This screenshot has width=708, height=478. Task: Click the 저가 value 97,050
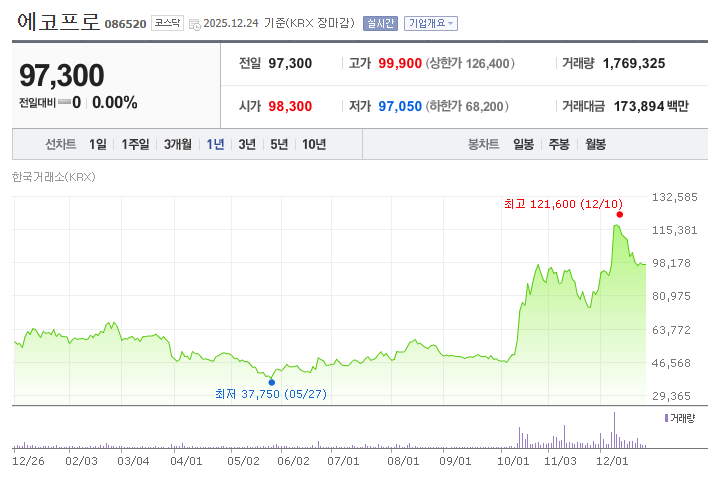pyautogui.click(x=400, y=106)
